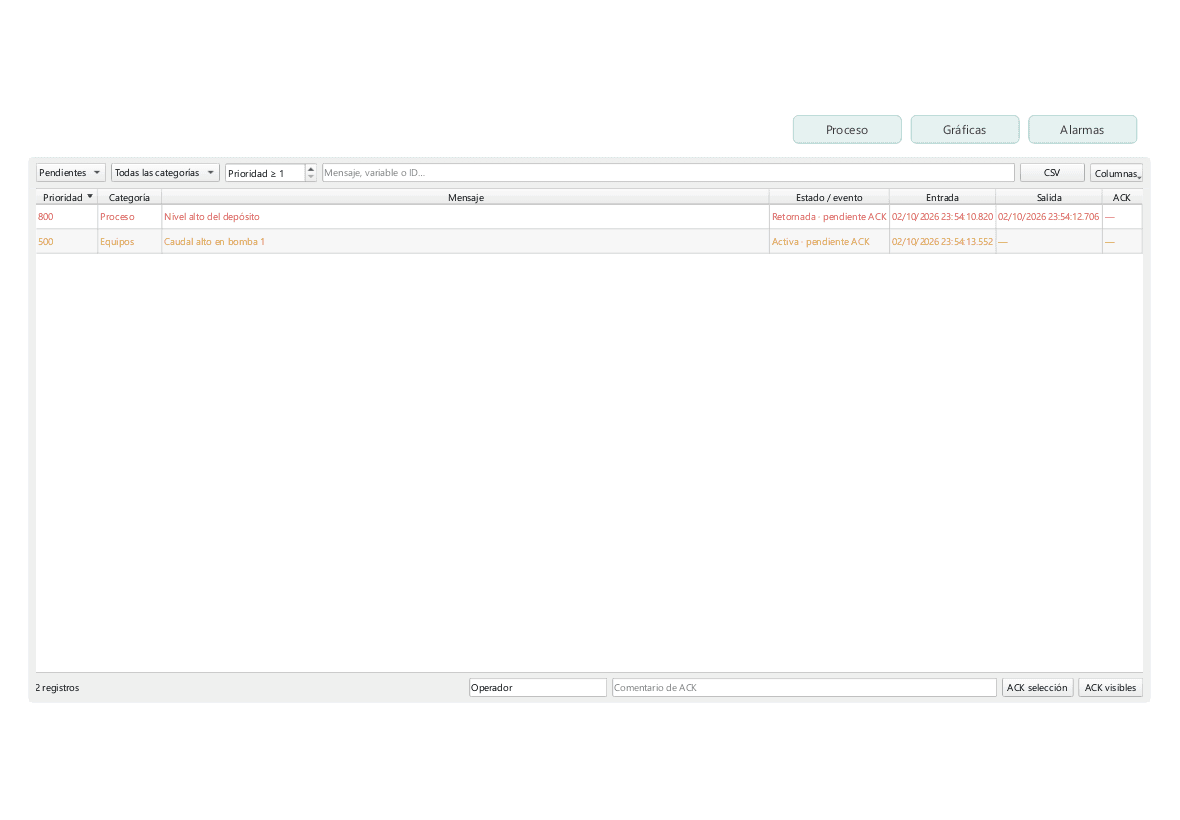Select the priority 500 cell

[67, 241]
